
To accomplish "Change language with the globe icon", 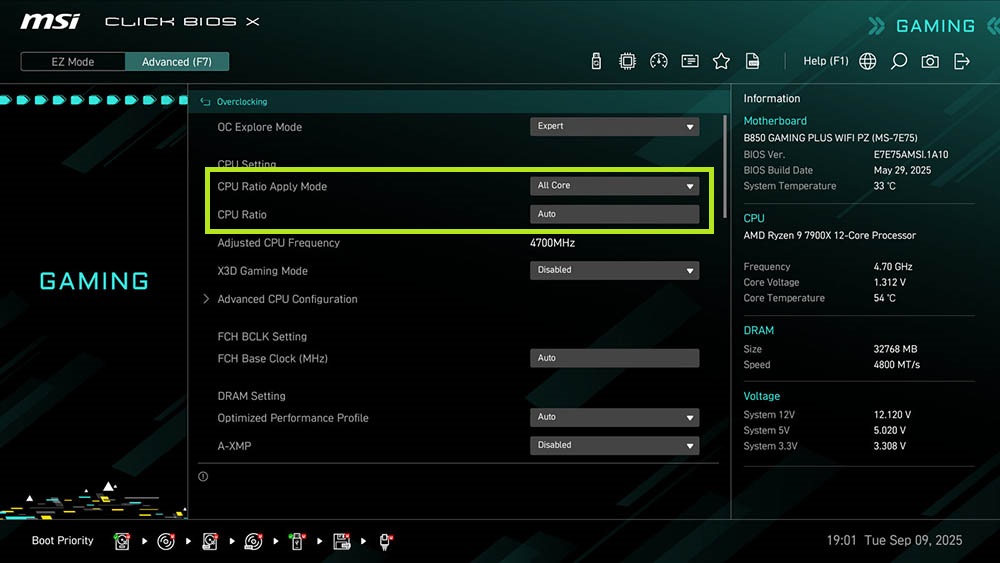I will click(867, 61).
